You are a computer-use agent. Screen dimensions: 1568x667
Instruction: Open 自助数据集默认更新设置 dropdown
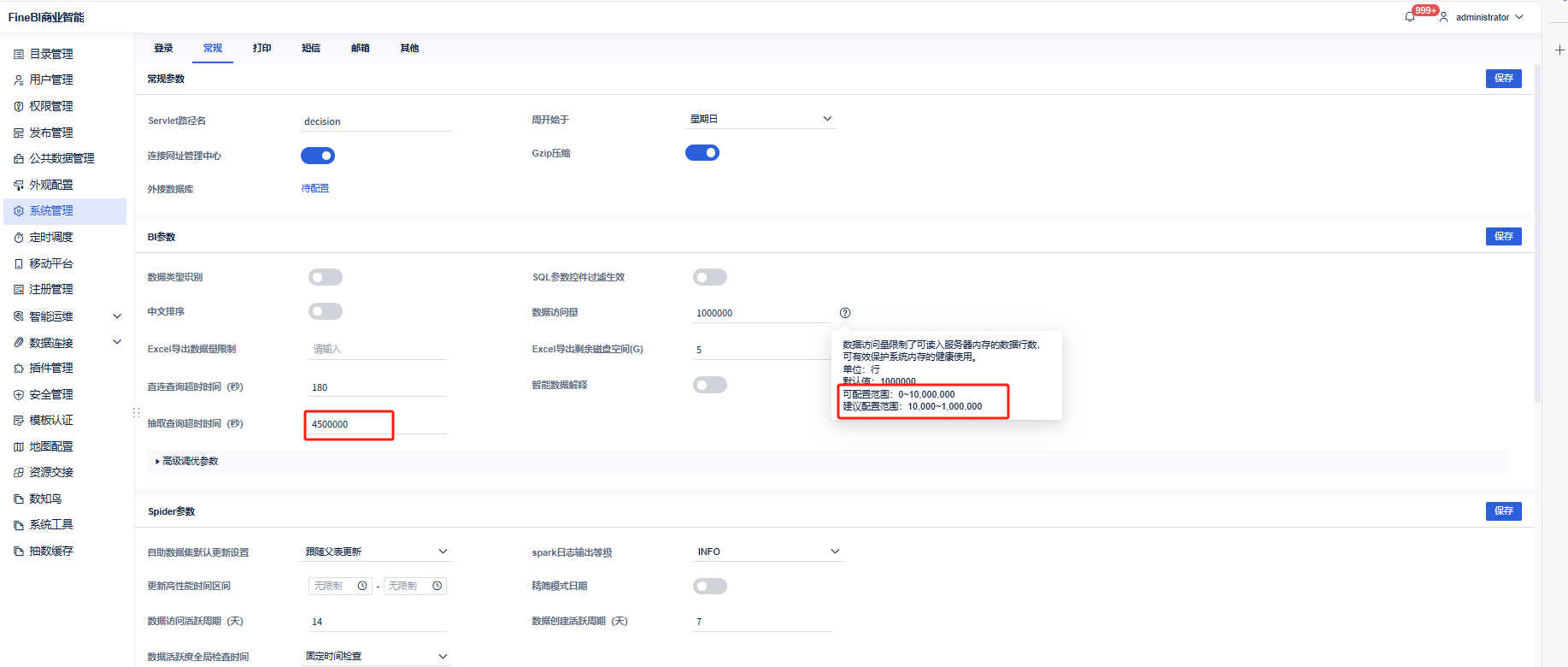(x=376, y=552)
